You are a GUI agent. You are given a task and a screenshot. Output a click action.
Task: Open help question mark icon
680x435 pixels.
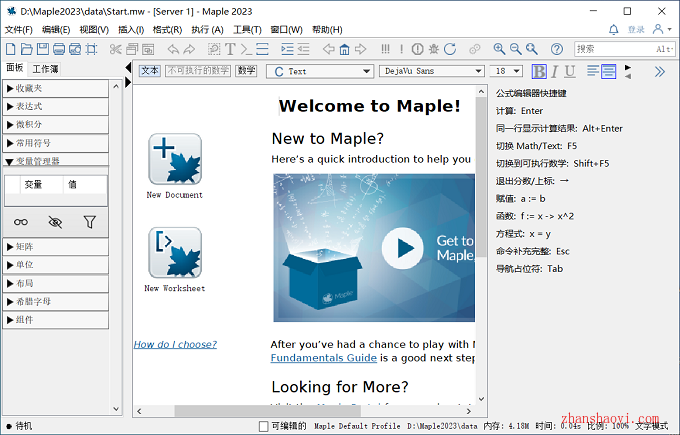point(557,49)
